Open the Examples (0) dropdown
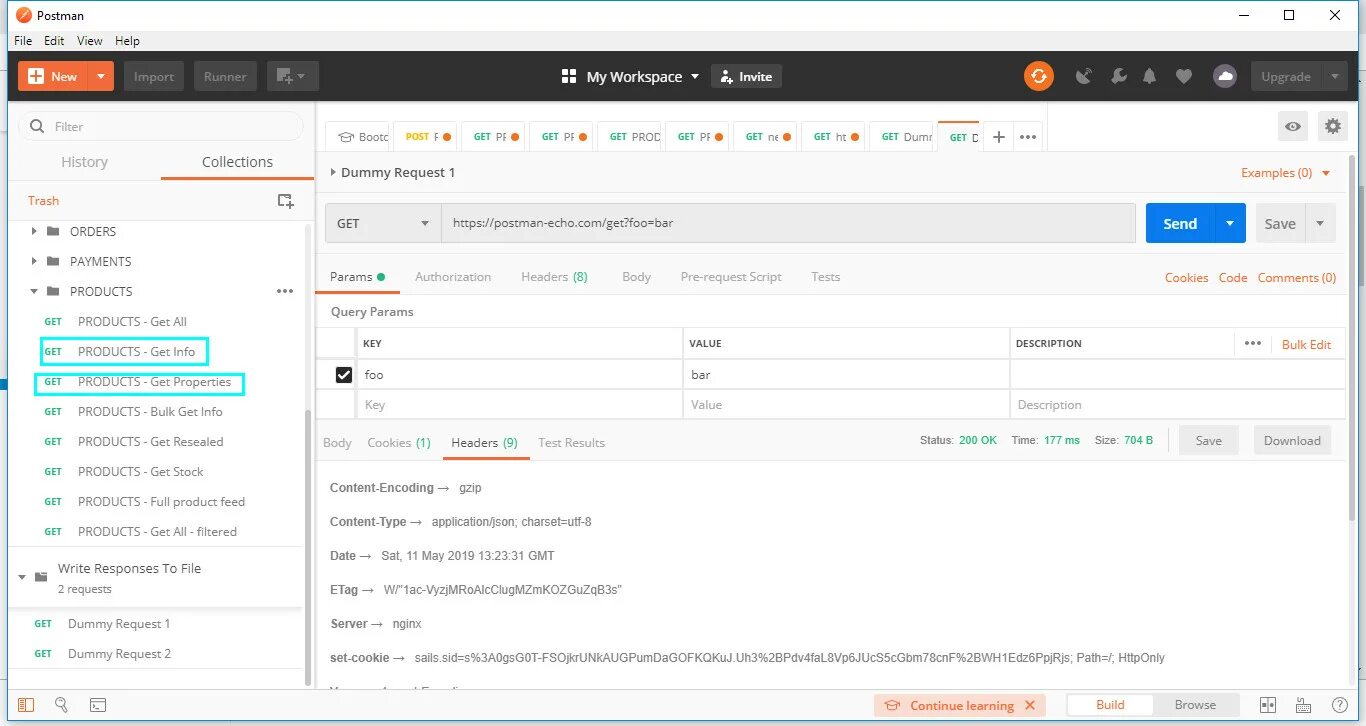The height and width of the screenshot is (726, 1366). [1286, 173]
